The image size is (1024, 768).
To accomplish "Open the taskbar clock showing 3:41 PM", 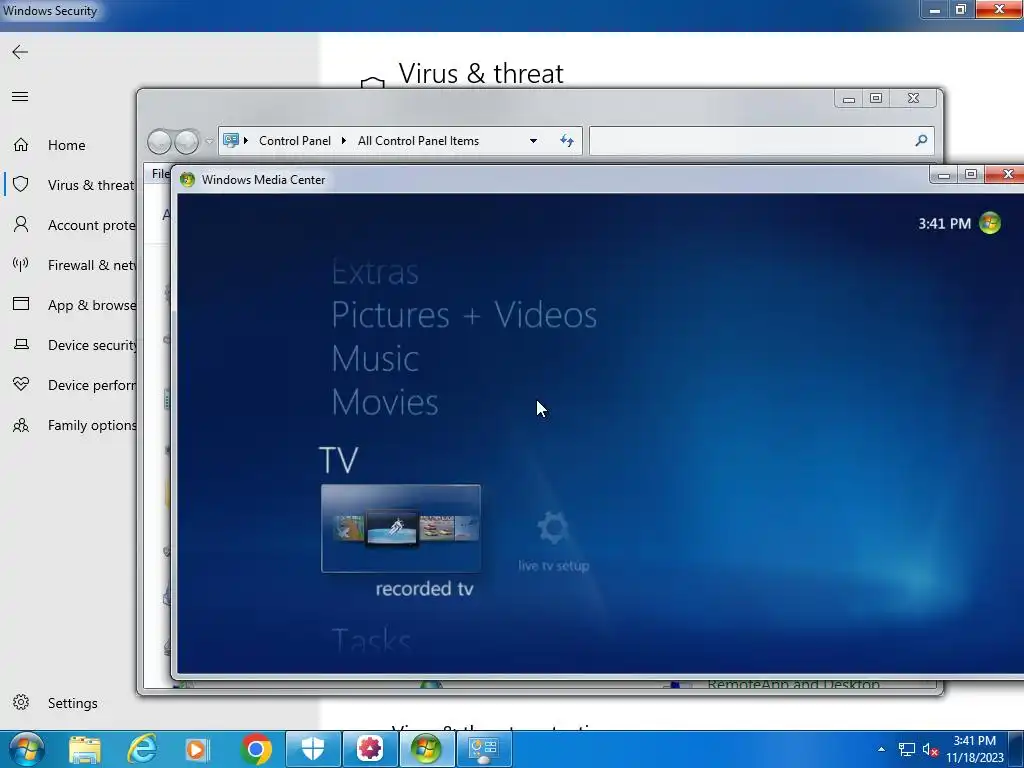I will tap(975, 749).
